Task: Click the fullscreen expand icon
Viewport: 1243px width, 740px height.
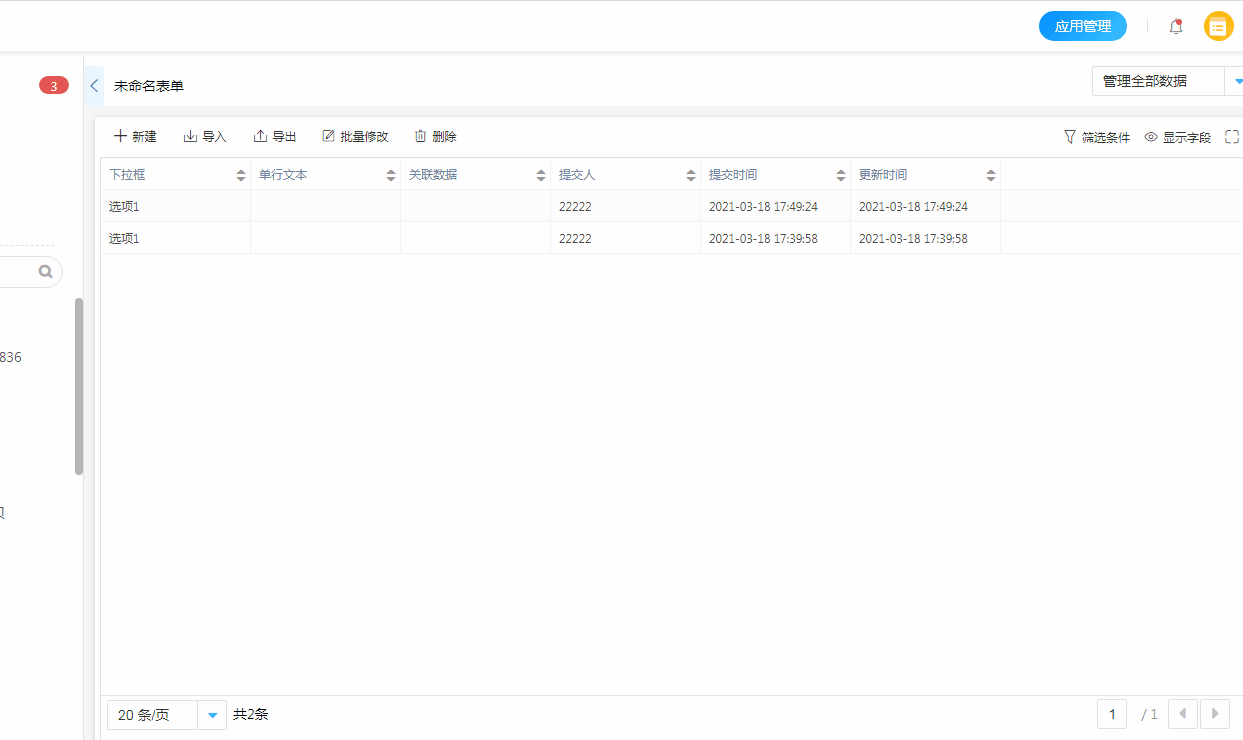Action: (1232, 137)
